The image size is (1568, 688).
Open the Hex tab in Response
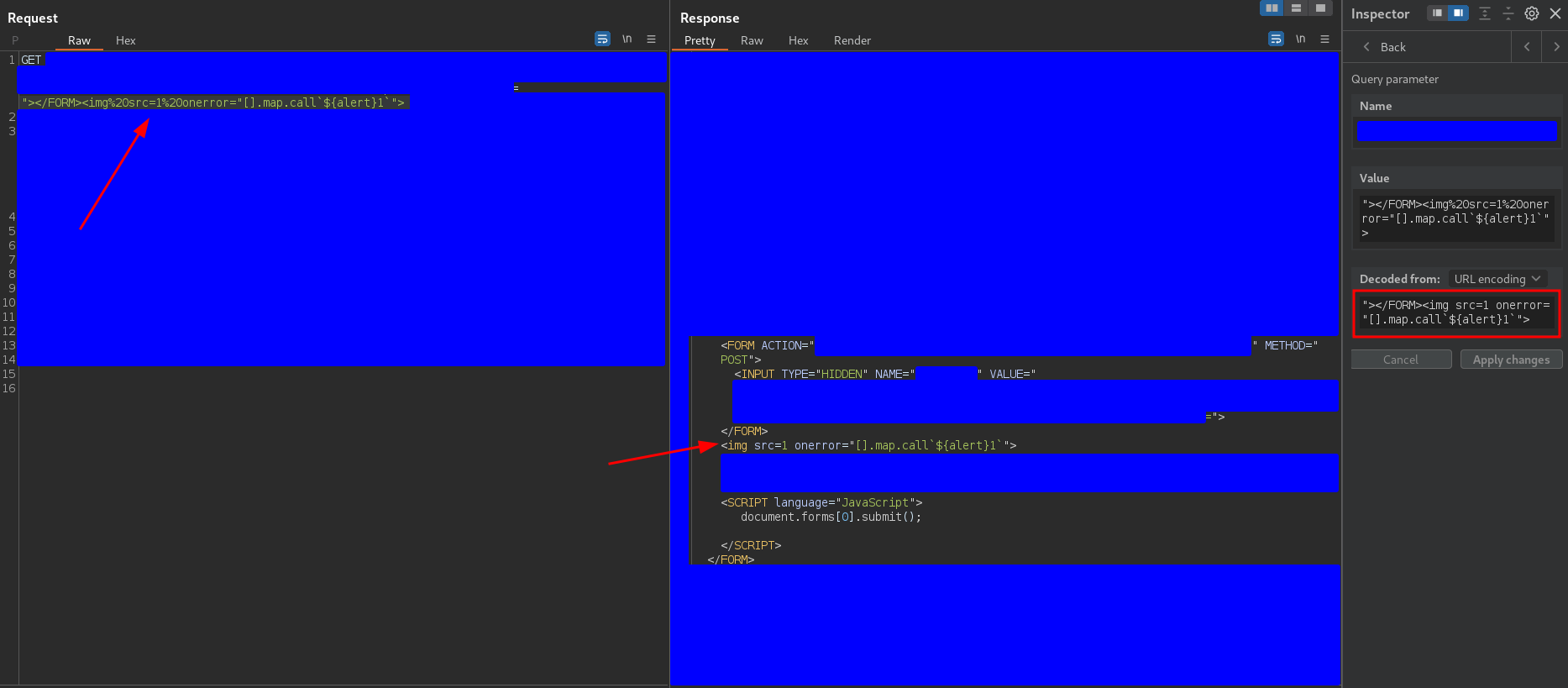(798, 40)
